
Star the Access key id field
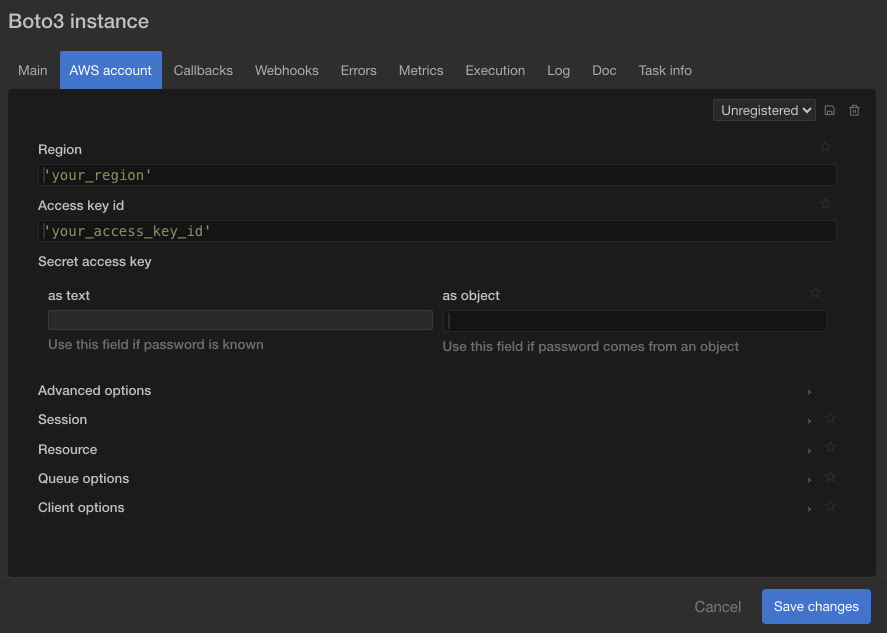pos(825,204)
